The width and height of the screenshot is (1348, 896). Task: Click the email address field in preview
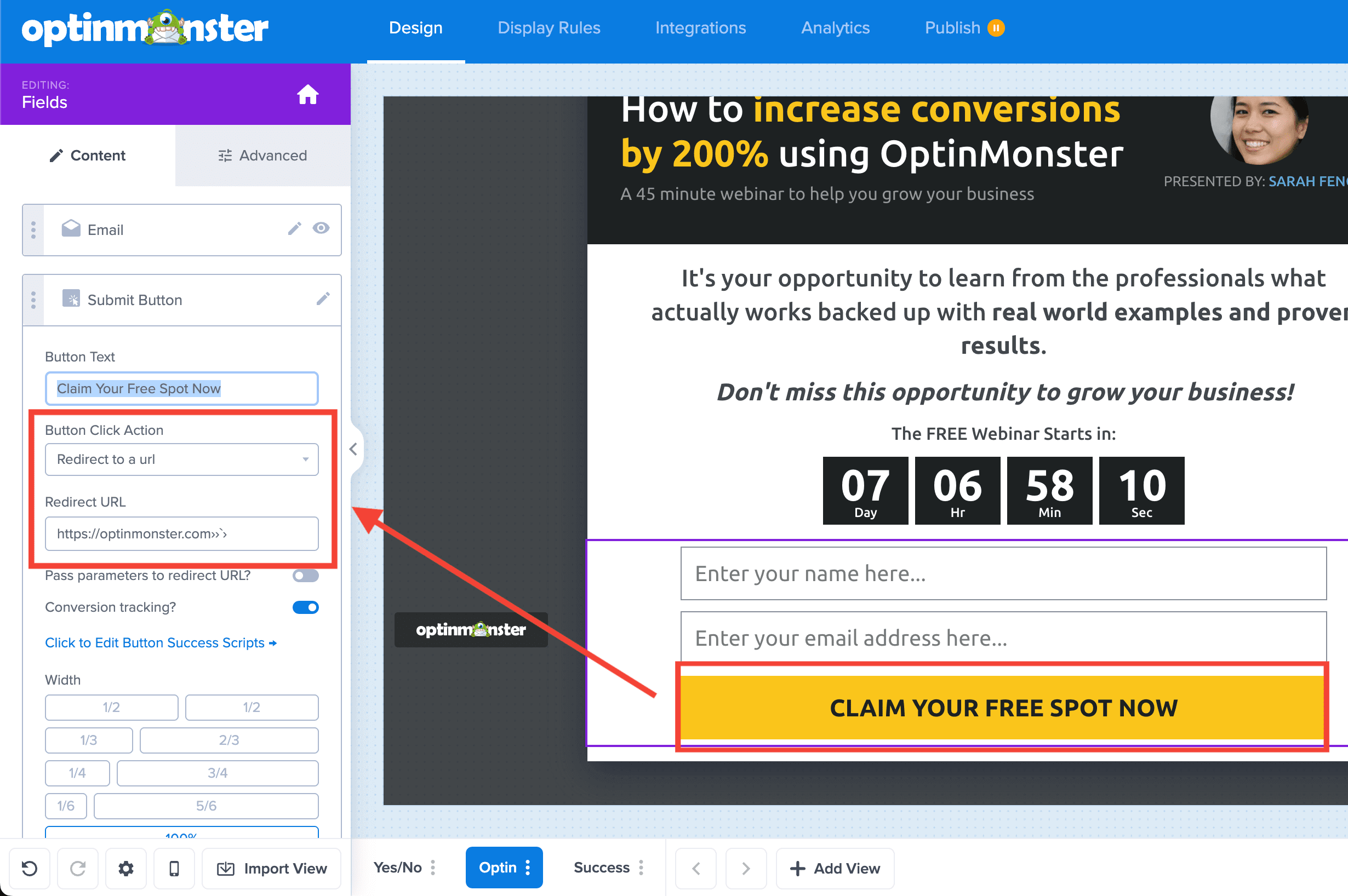click(1003, 637)
